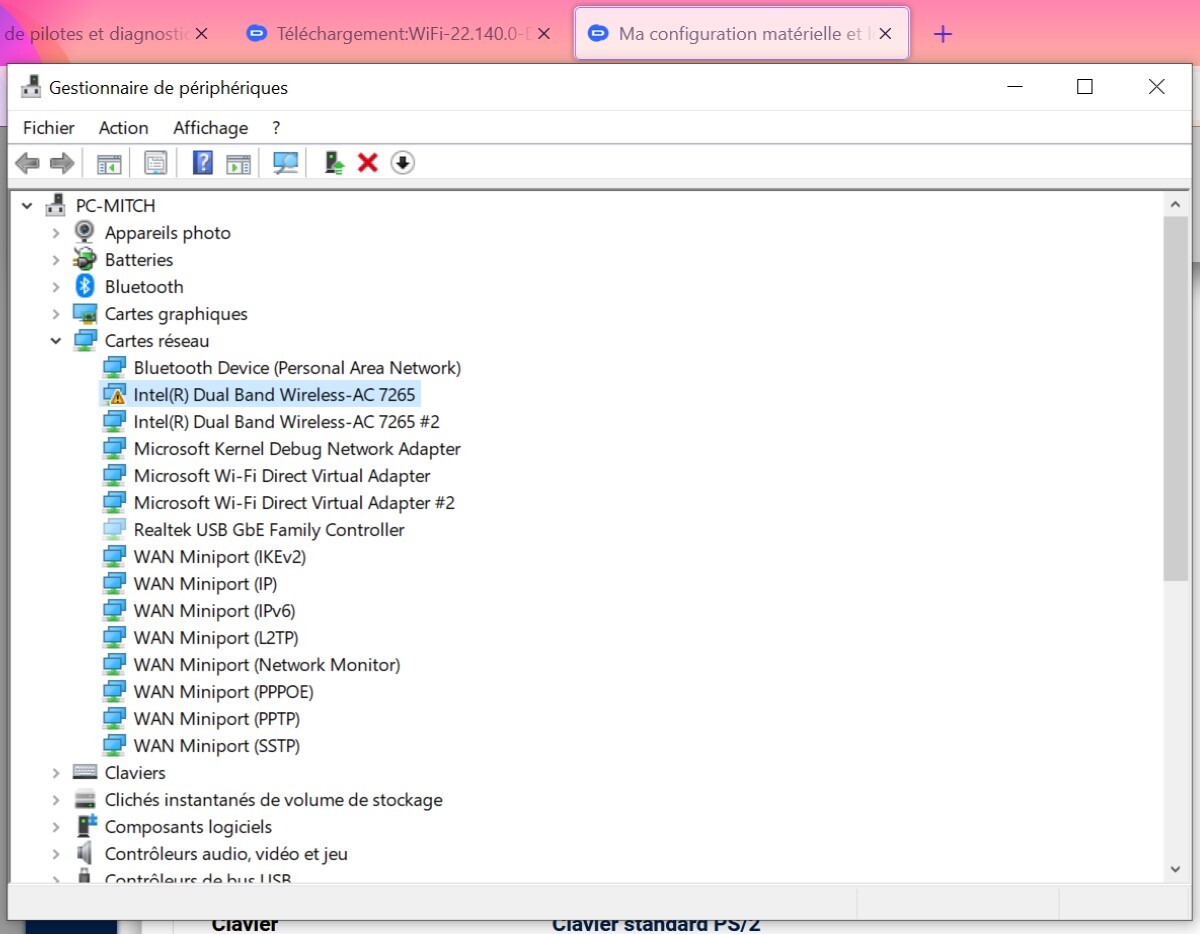Select WAN Miniport (Network Monitor)

tap(267, 664)
